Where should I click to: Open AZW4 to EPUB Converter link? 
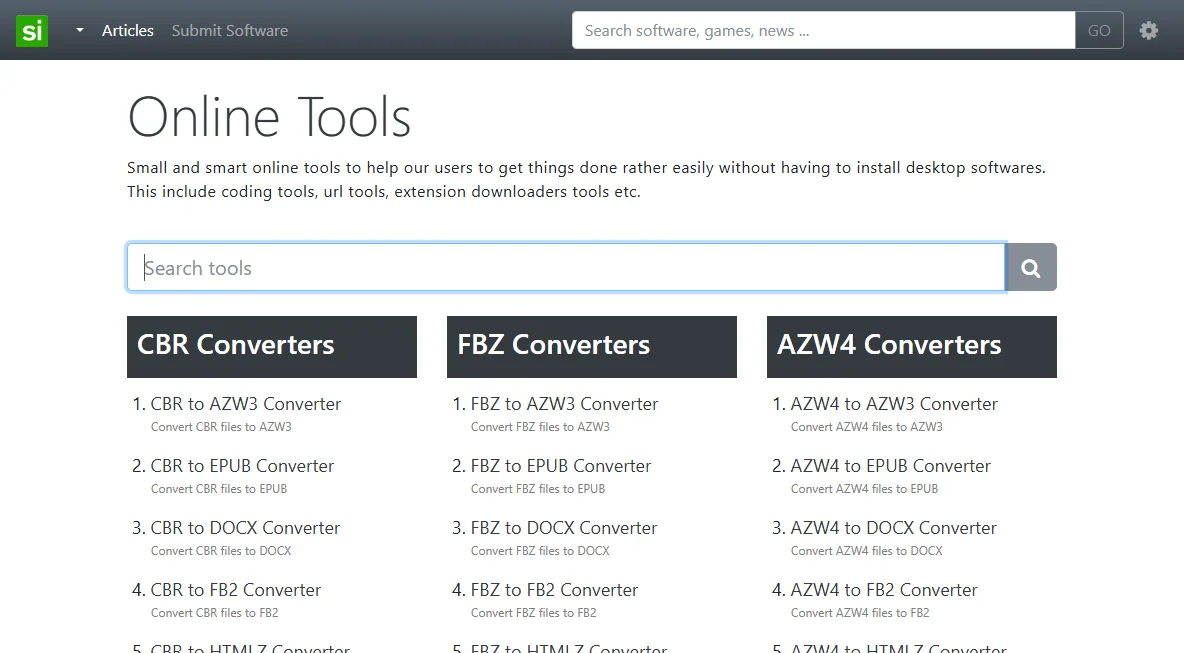[x=890, y=466]
